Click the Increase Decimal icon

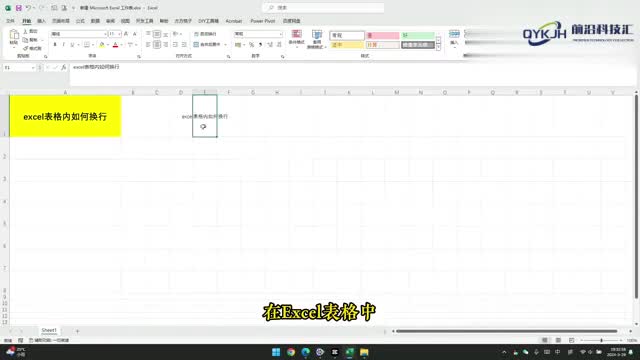[x=270, y=45]
